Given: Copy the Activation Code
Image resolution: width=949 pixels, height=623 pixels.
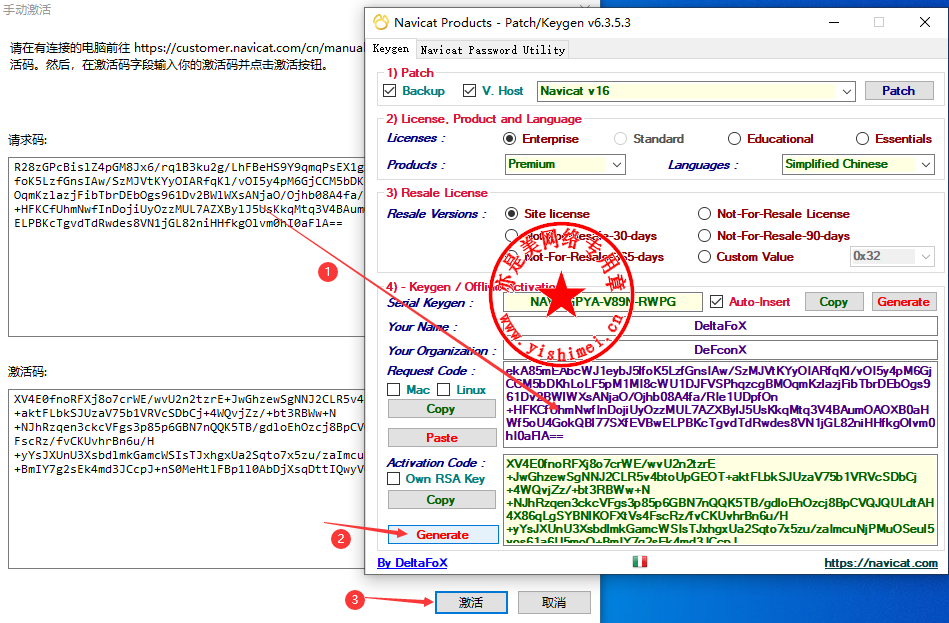Looking at the screenshot, I should click(x=441, y=499).
